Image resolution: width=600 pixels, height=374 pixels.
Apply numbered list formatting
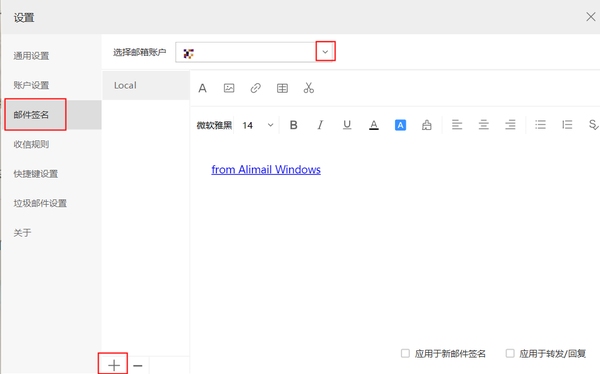tap(567, 125)
